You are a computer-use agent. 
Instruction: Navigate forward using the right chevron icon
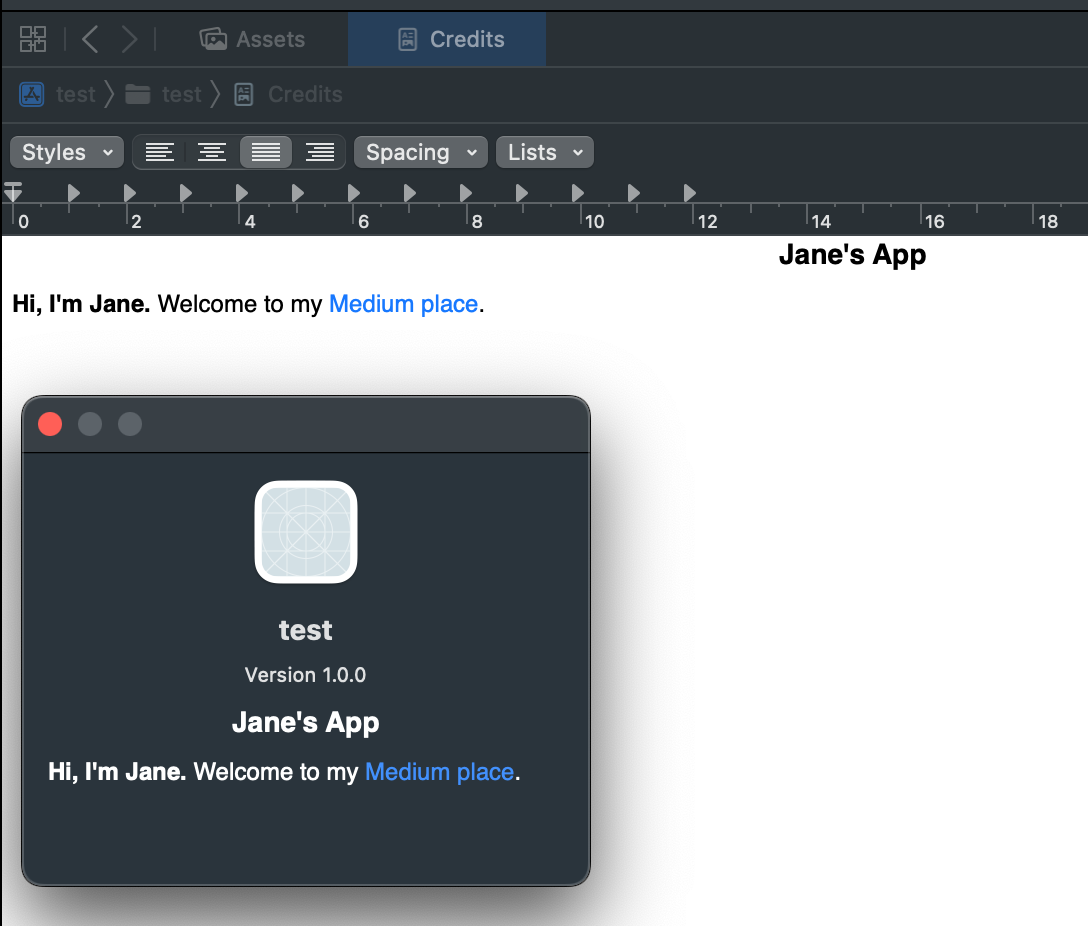(129, 39)
